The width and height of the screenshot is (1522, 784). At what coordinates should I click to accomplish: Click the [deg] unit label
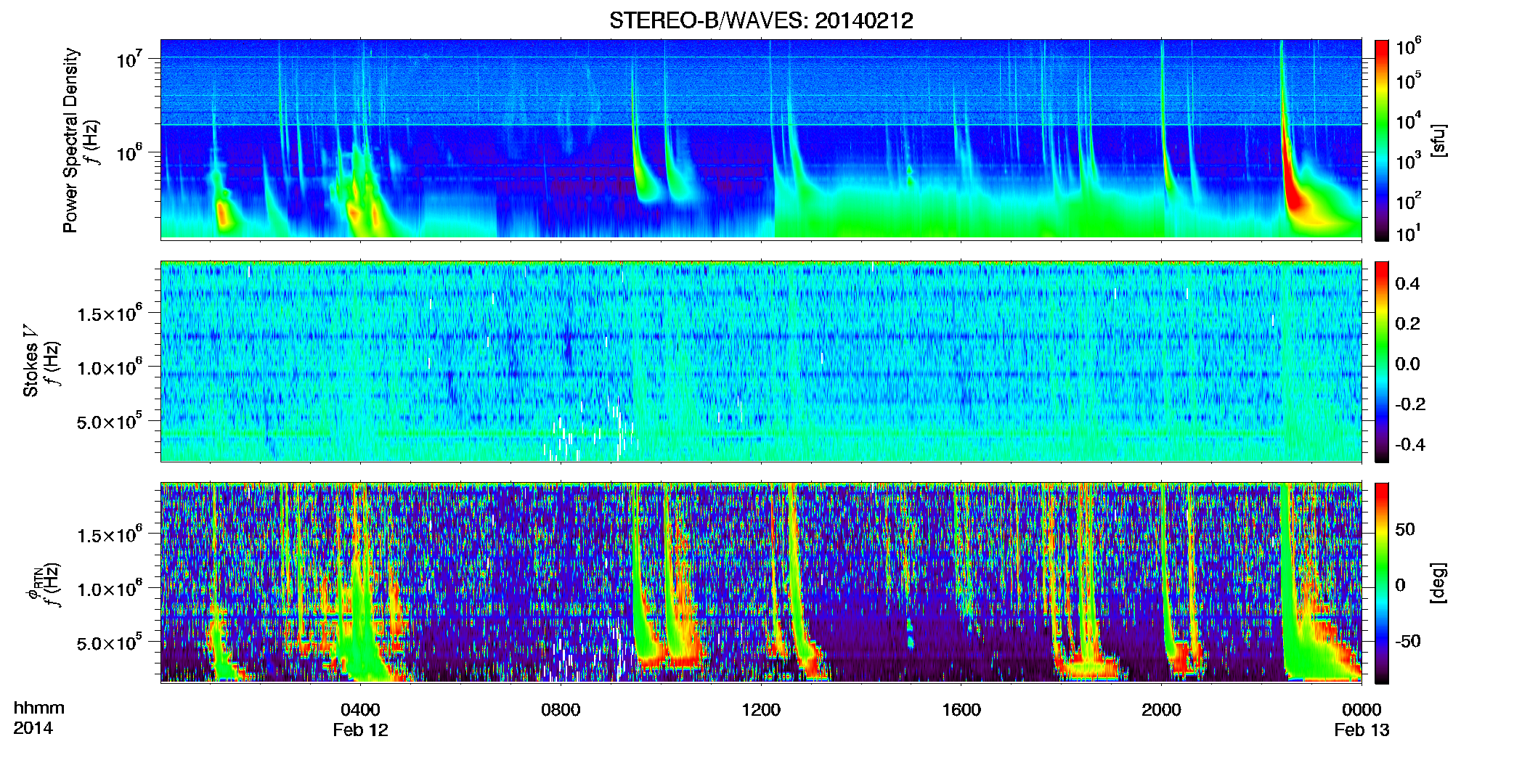point(1438,583)
